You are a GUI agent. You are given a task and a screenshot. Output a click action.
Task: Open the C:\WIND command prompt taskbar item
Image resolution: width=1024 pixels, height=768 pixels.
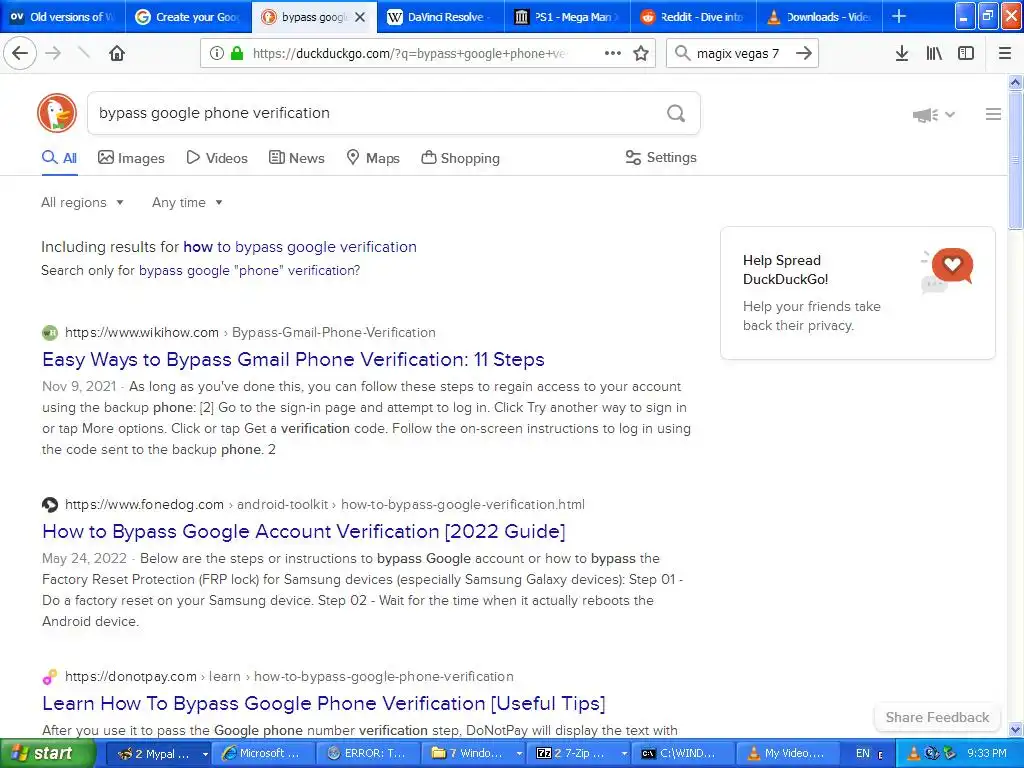684,753
